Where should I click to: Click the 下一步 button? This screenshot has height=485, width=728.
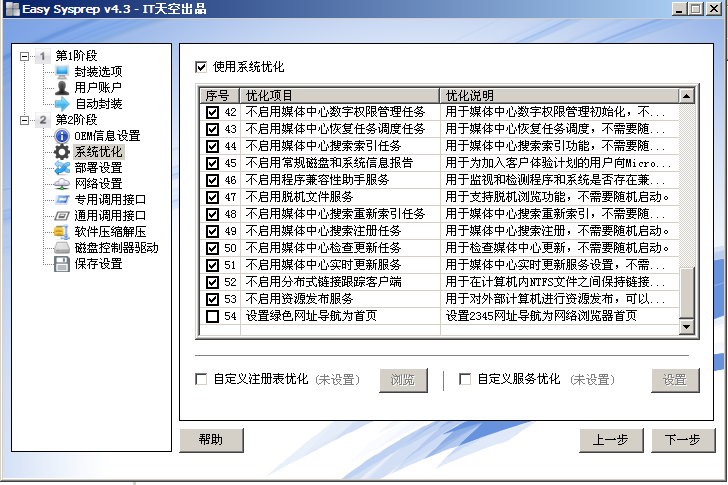coord(683,440)
